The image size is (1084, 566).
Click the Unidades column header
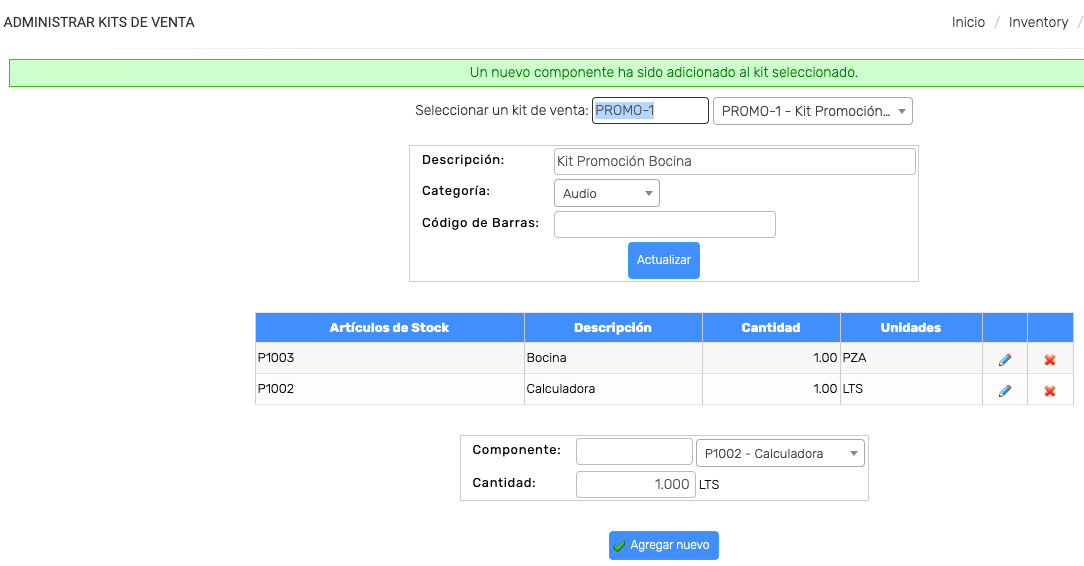coord(910,328)
